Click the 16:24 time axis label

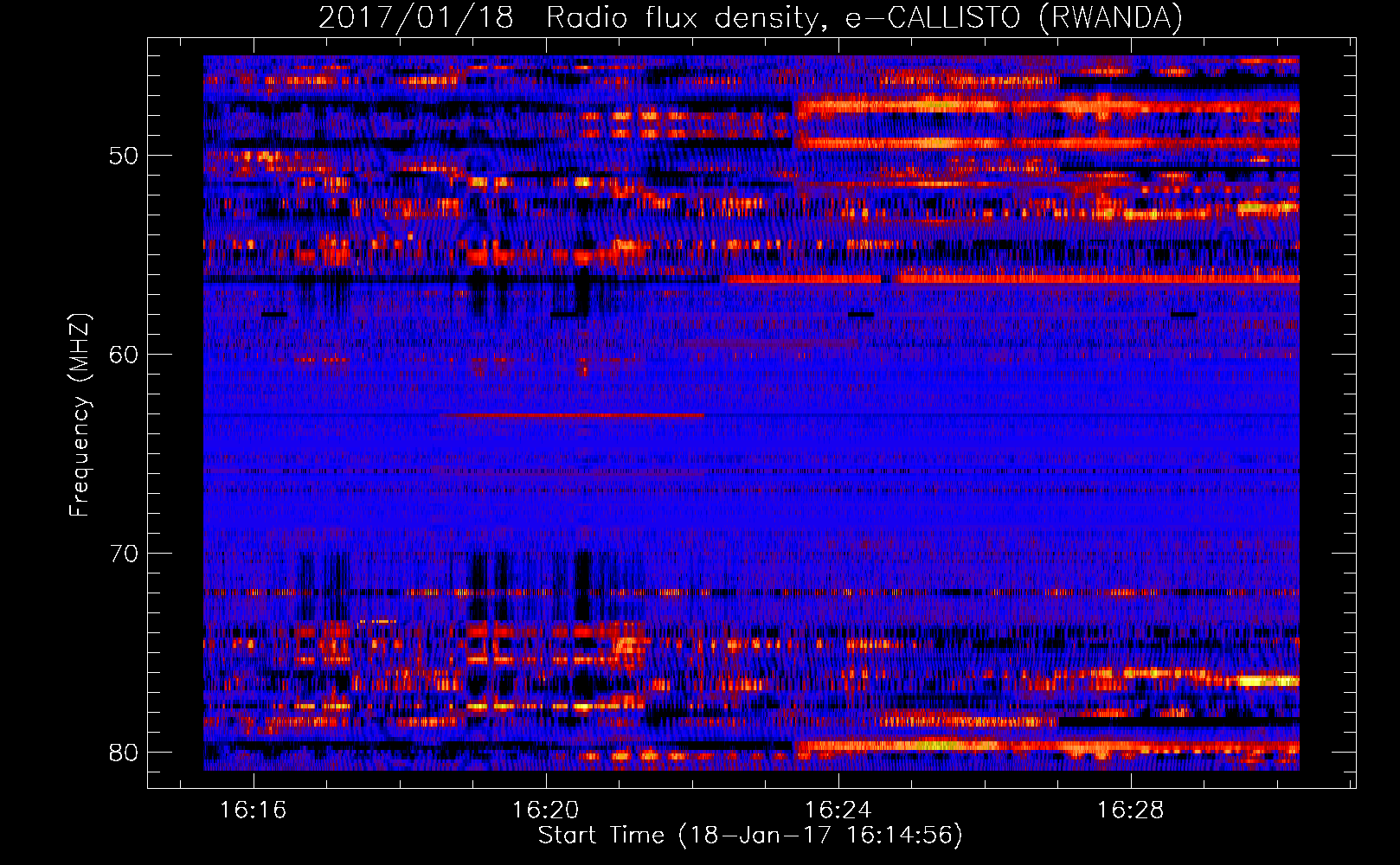coord(838,811)
